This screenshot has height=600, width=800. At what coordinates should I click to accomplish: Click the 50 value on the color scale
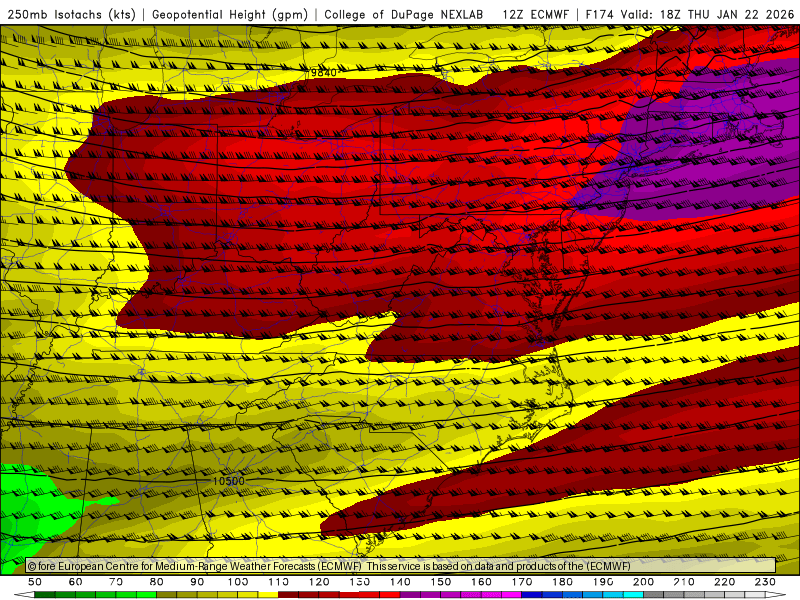pyautogui.click(x=35, y=582)
